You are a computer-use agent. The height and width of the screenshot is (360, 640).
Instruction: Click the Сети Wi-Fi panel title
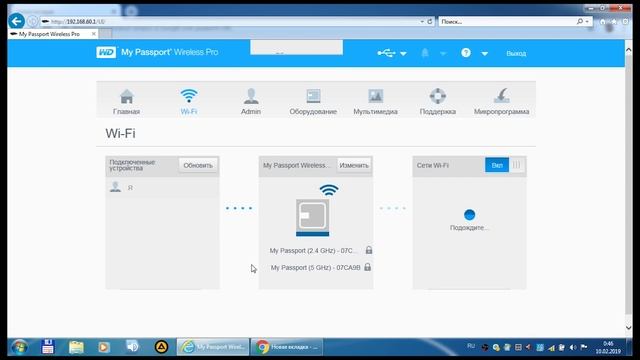coord(432,165)
